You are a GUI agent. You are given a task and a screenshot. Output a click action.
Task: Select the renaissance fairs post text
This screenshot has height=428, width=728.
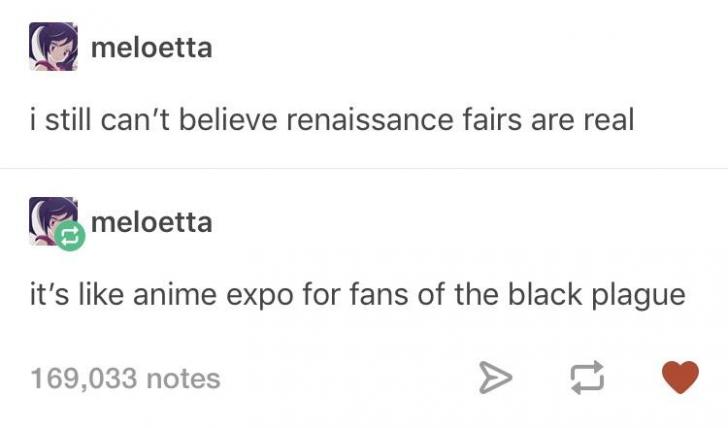pyautogui.click(x=332, y=119)
